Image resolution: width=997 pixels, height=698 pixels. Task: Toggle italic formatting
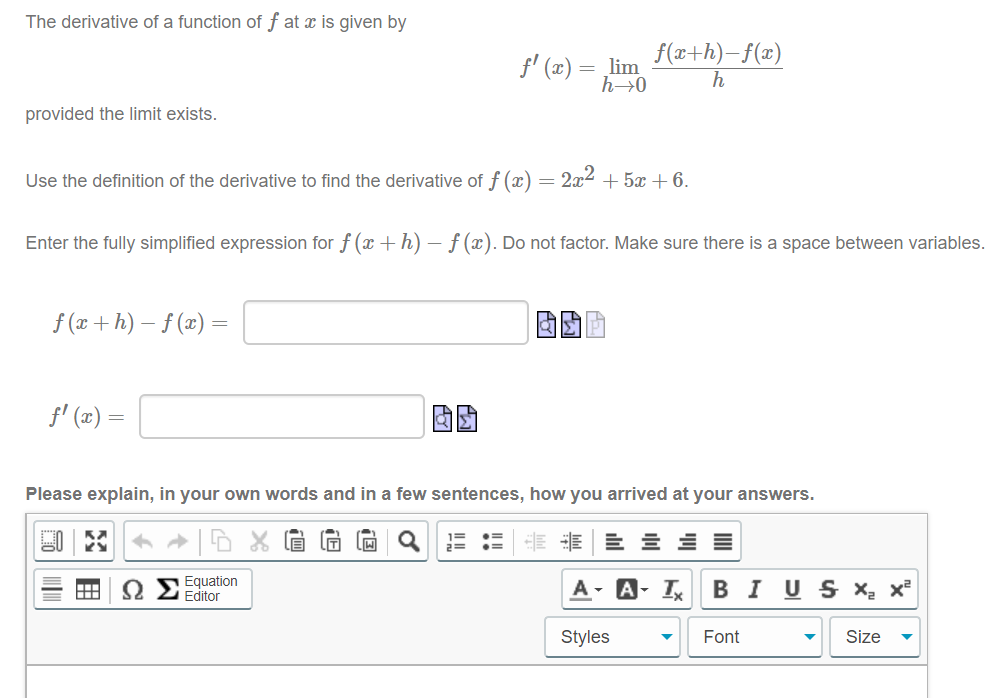754,588
